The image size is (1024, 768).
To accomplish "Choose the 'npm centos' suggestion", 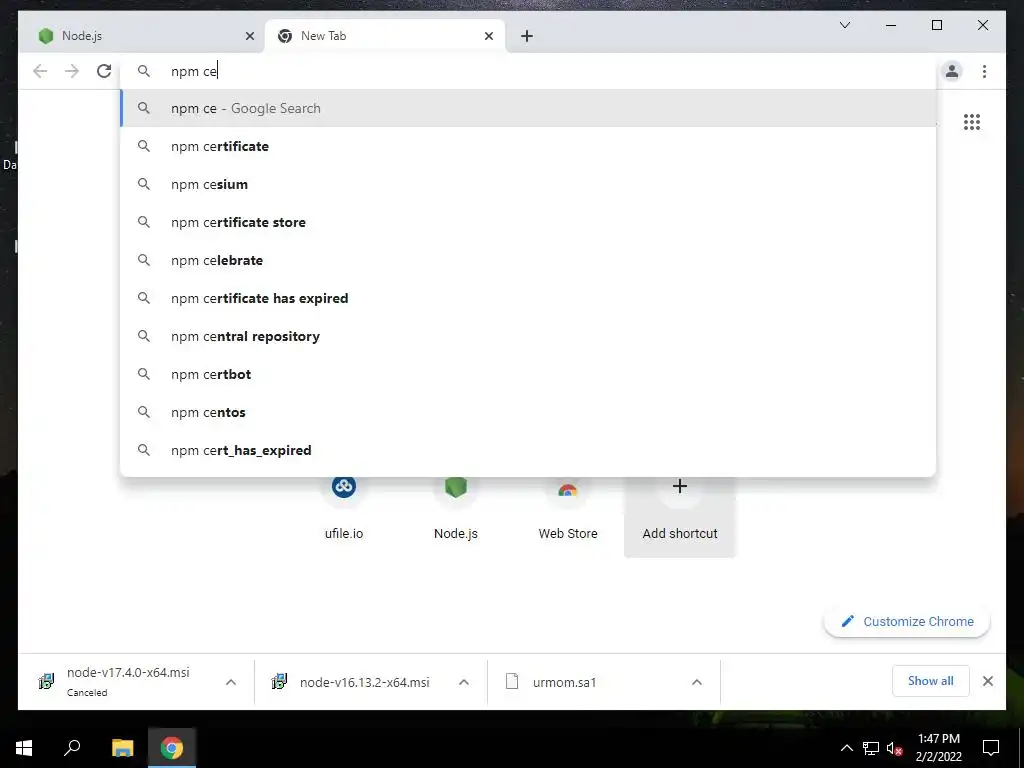I will 528,412.
